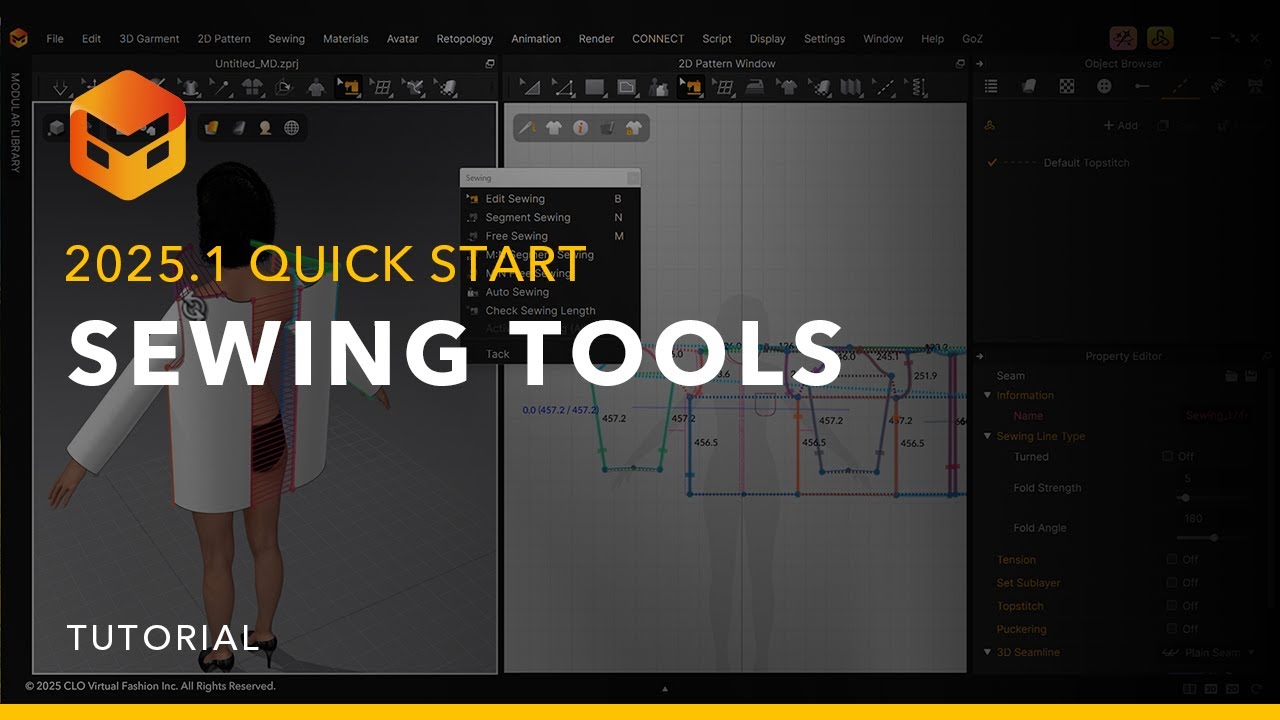Click the pin tool icon in 3D toolbar
Image resolution: width=1280 pixels, height=720 pixels.
[x=221, y=87]
